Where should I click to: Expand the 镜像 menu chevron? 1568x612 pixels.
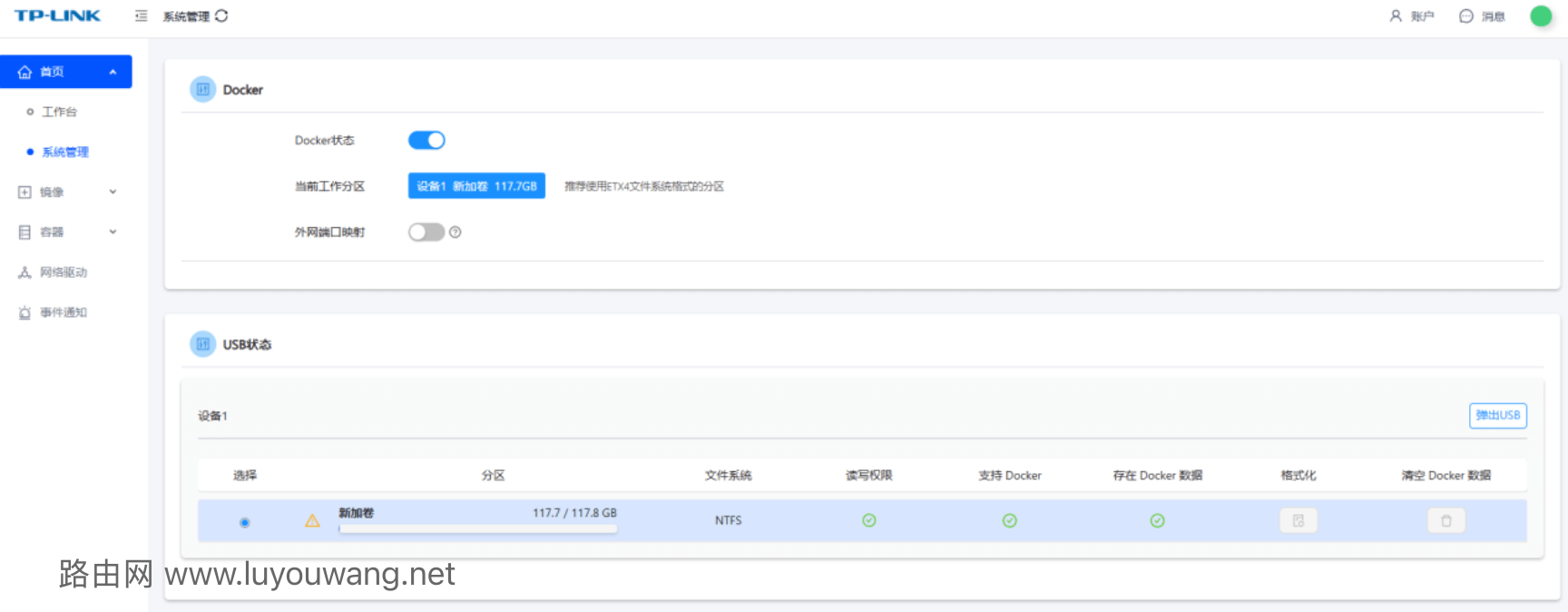pos(113,192)
